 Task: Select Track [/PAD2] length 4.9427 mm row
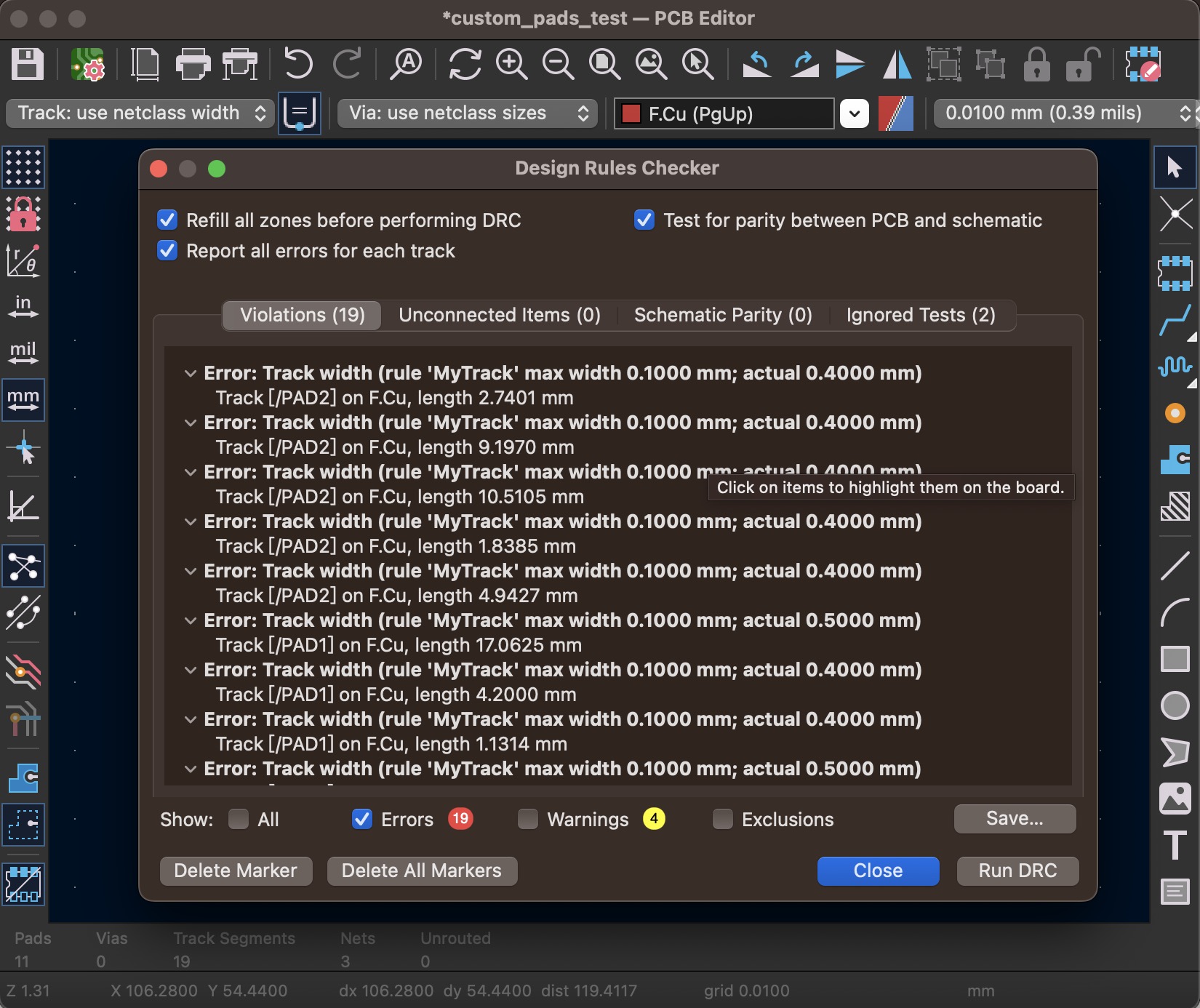tap(397, 596)
